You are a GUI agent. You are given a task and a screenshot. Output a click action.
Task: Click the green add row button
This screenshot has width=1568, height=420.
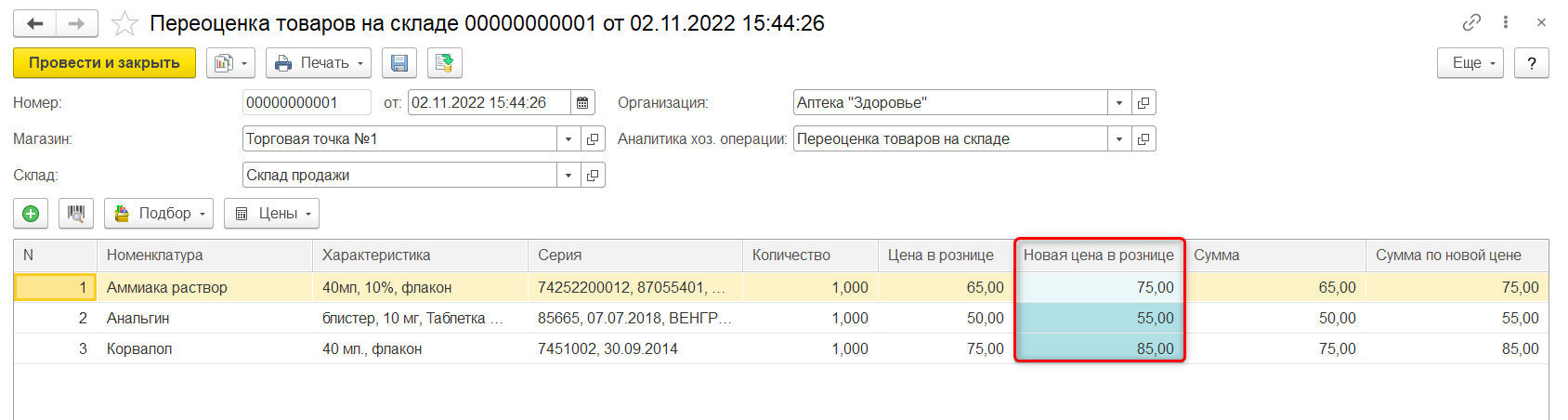pyautogui.click(x=31, y=214)
